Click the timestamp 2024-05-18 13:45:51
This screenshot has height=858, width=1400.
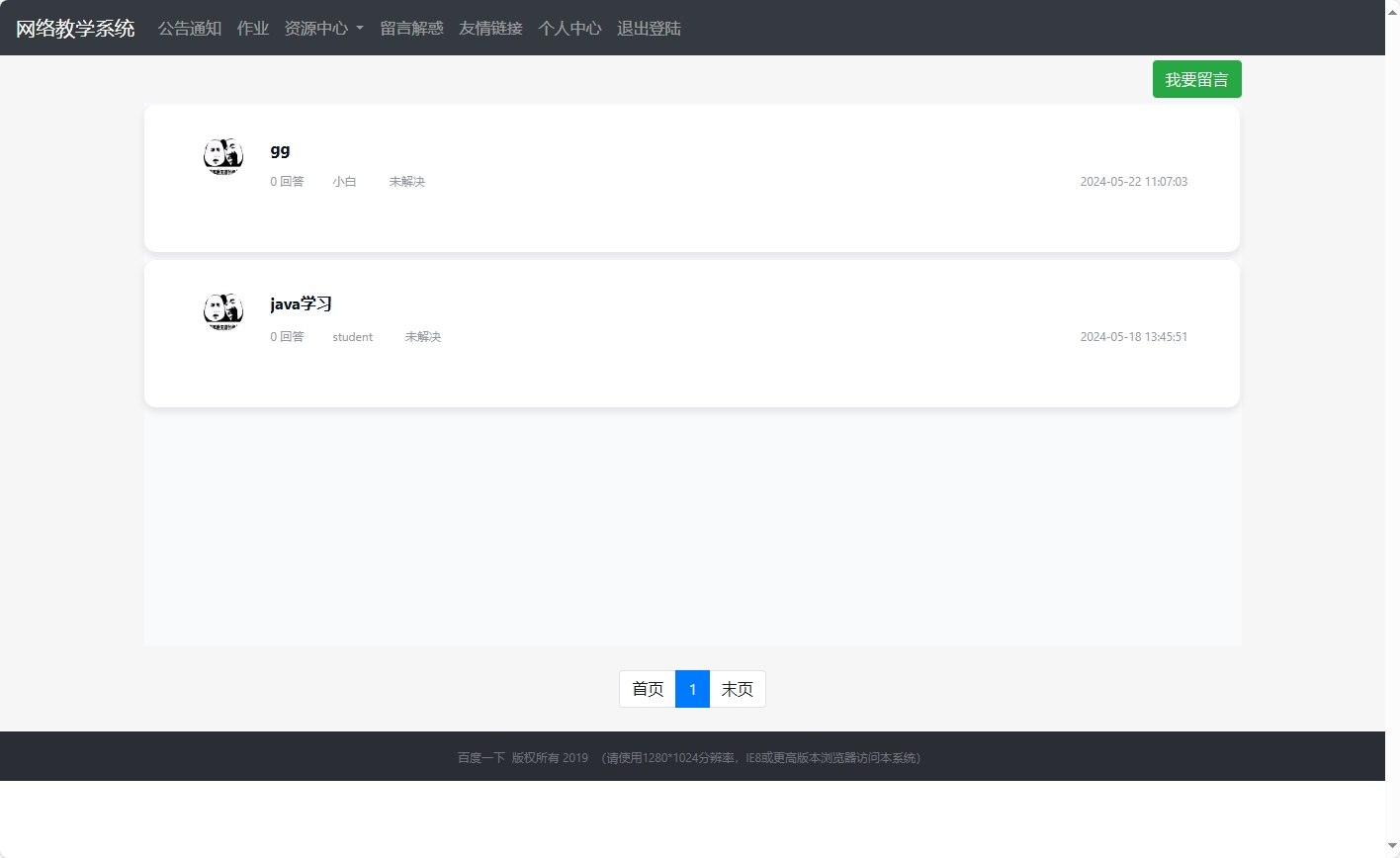point(1134,337)
